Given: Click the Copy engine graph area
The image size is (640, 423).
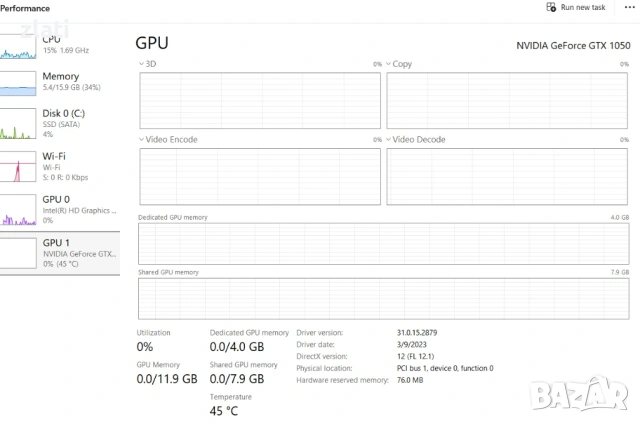Looking at the screenshot, I should tap(508, 100).
